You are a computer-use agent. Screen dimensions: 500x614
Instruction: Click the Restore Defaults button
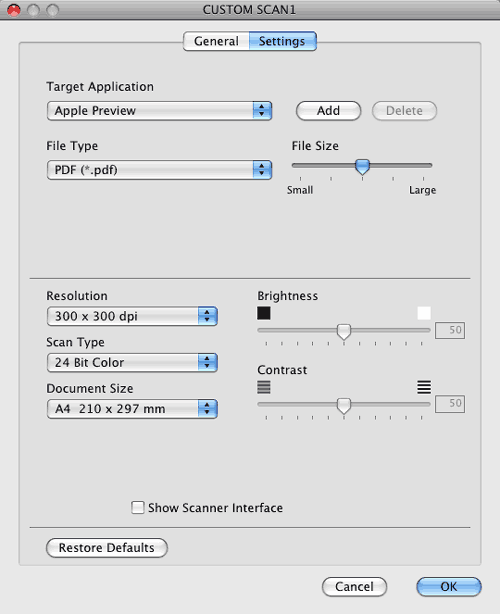[107, 547]
